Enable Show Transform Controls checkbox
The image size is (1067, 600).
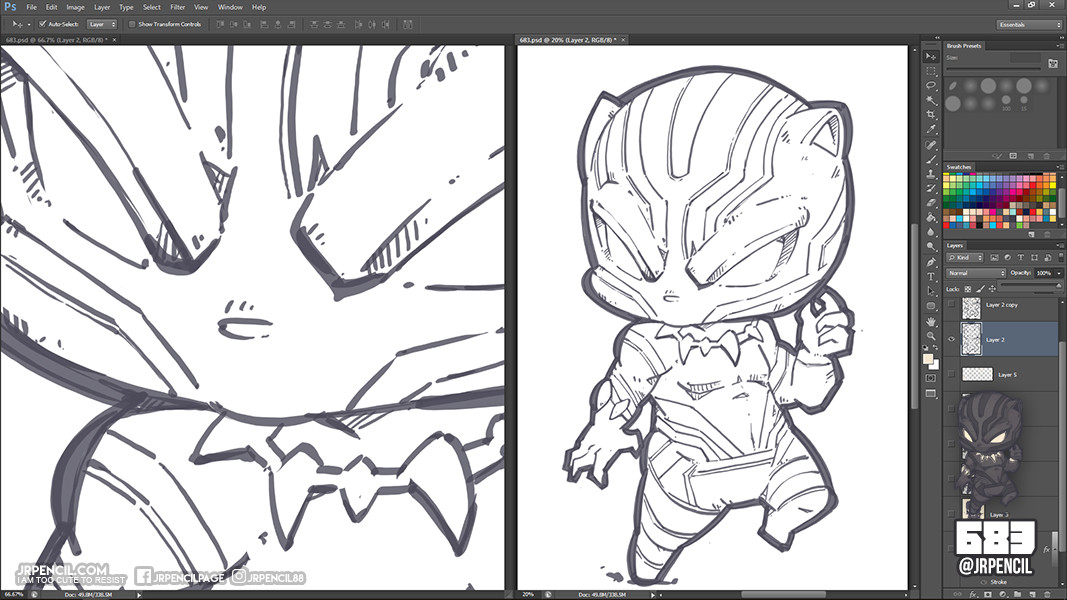[x=132, y=24]
